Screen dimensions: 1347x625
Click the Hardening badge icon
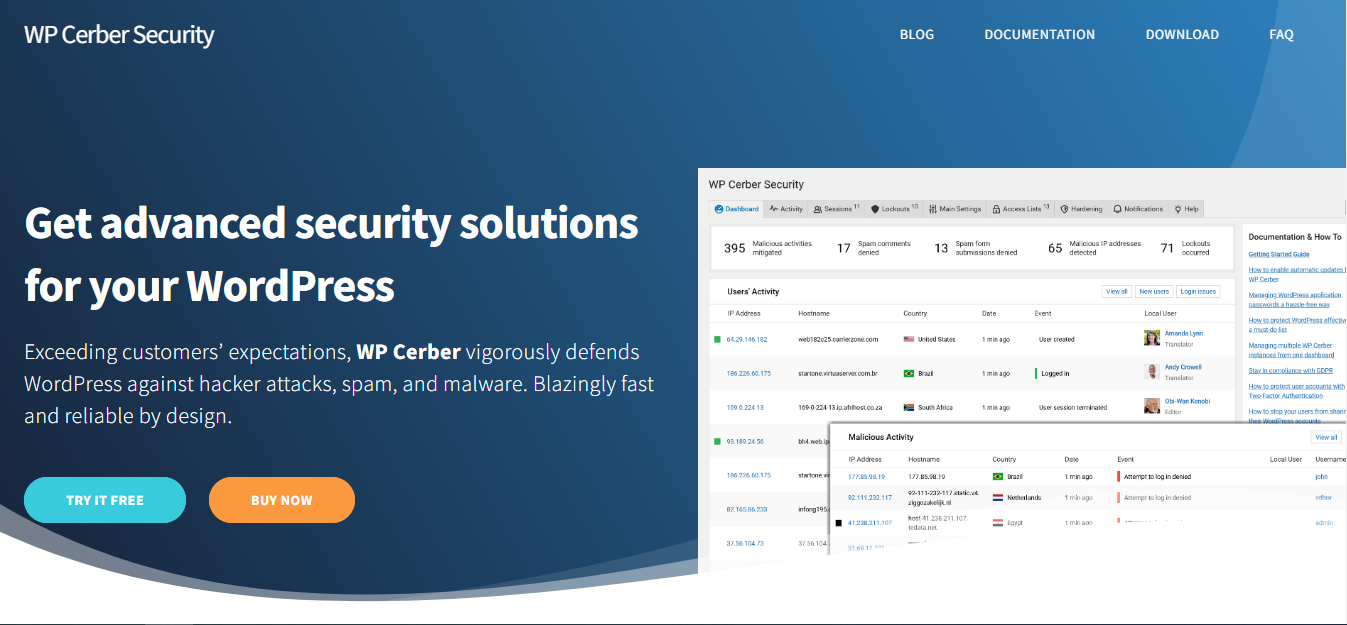click(1064, 208)
